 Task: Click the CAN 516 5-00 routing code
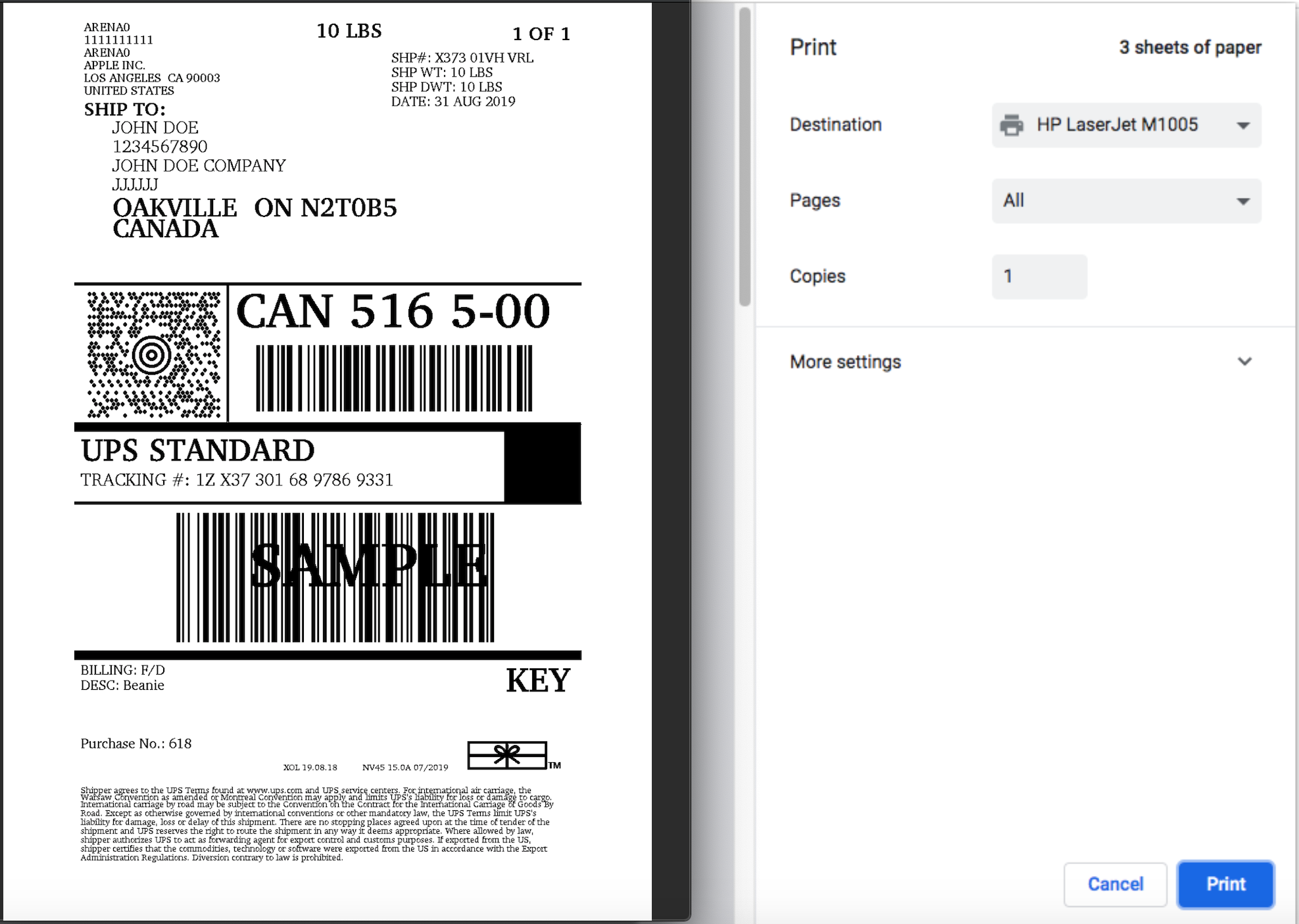[x=393, y=310]
